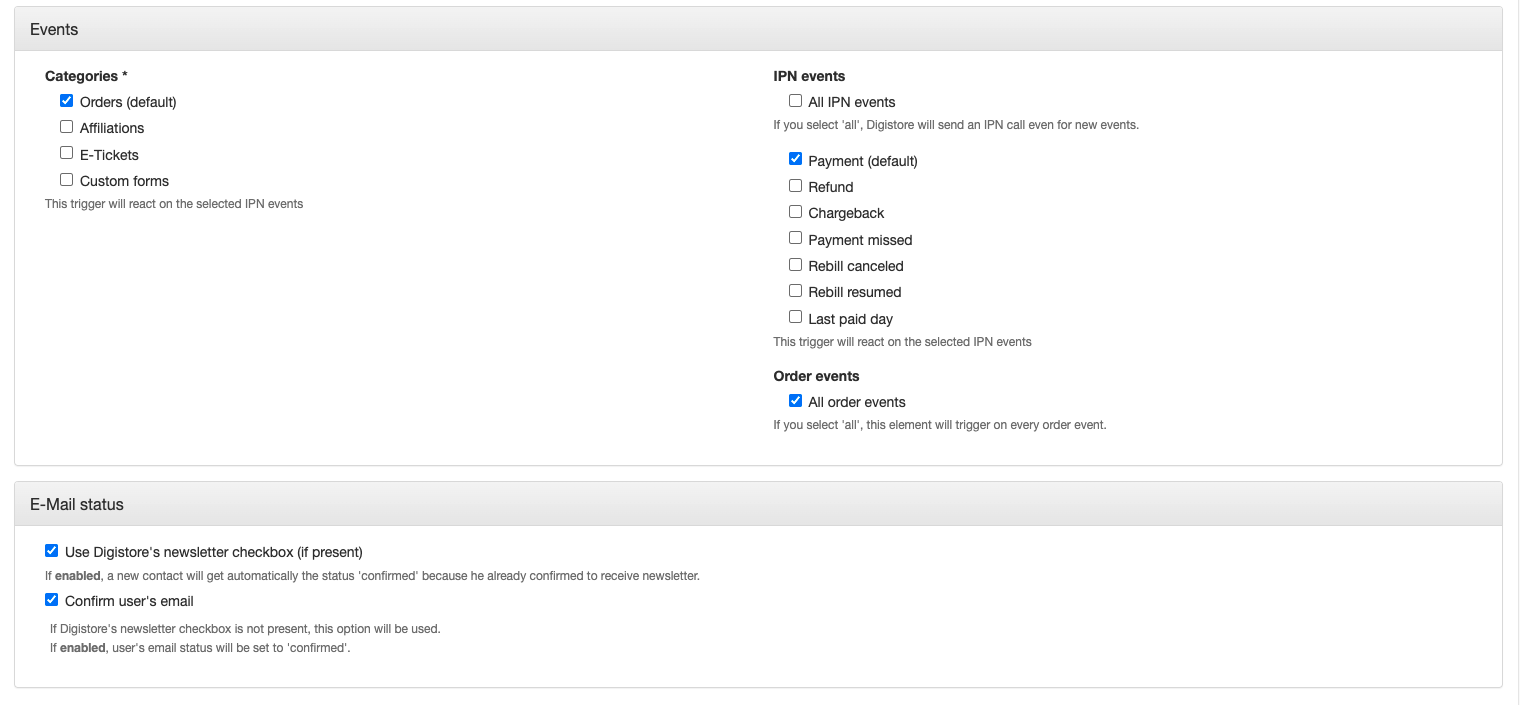The image size is (1520, 705).
Task: Disable the Payment (default) IPN event
Action: click(x=796, y=159)
